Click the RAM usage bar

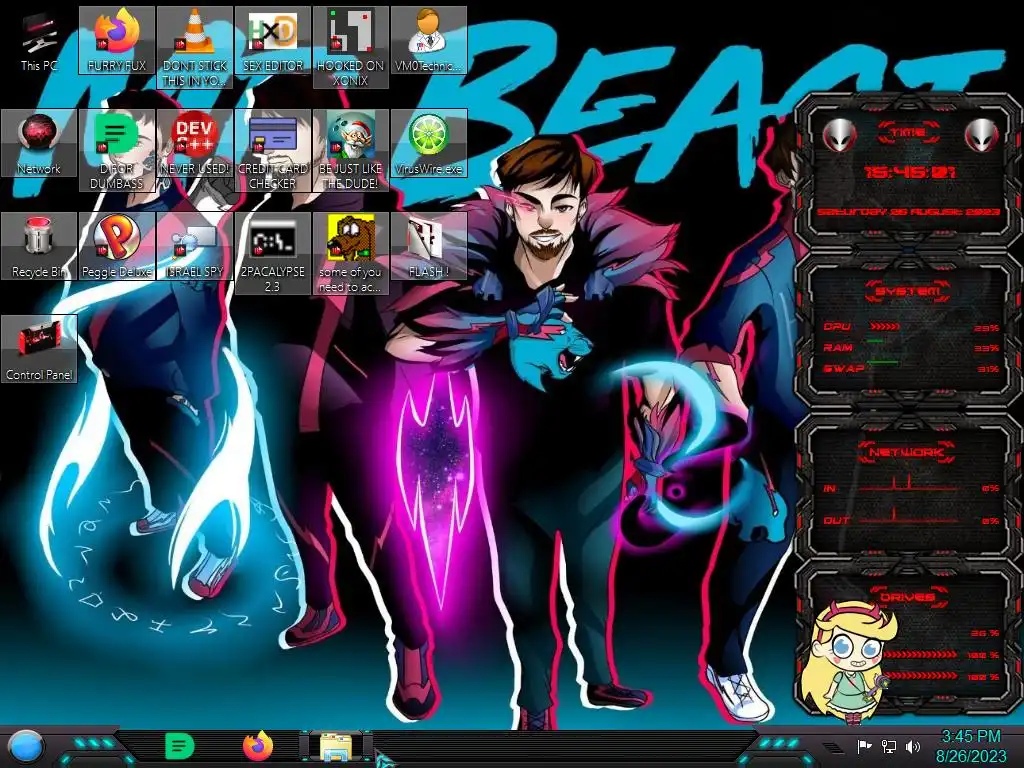tap(875, 341)
